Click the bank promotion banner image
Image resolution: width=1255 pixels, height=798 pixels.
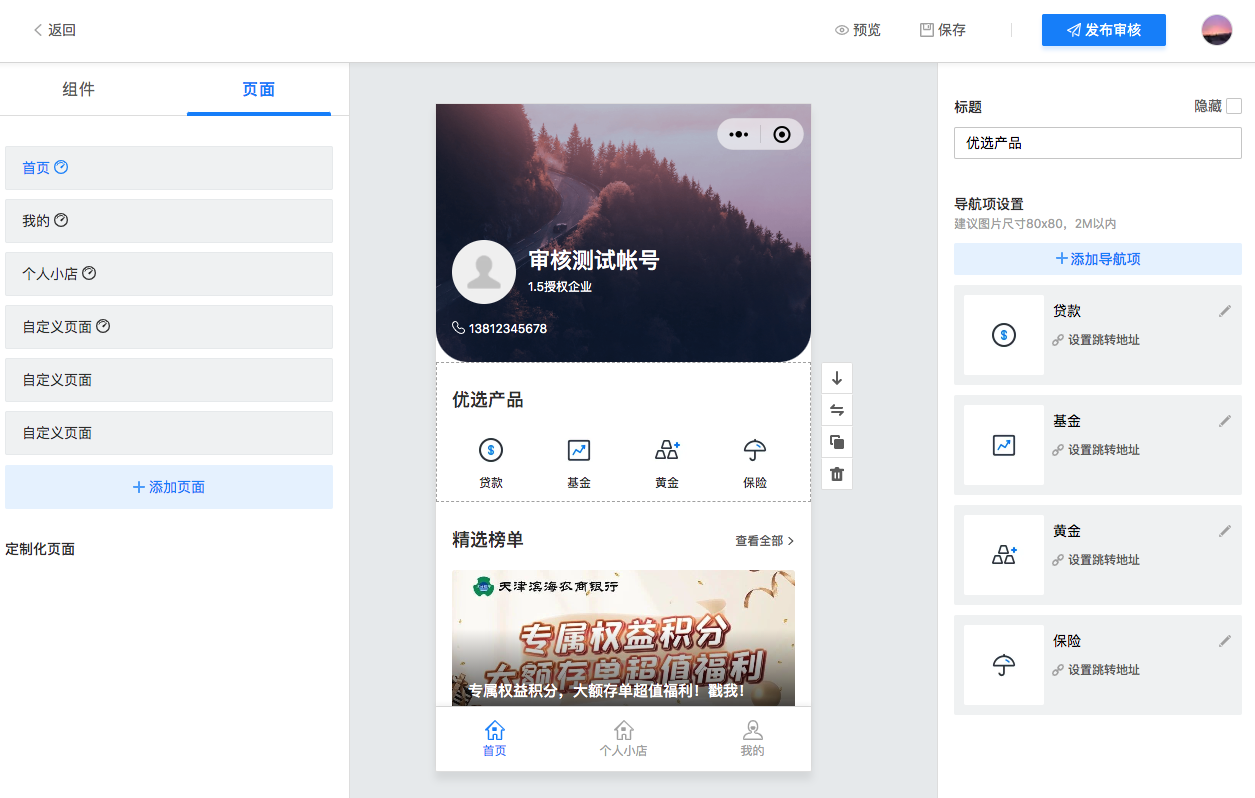tap(624, 638)
